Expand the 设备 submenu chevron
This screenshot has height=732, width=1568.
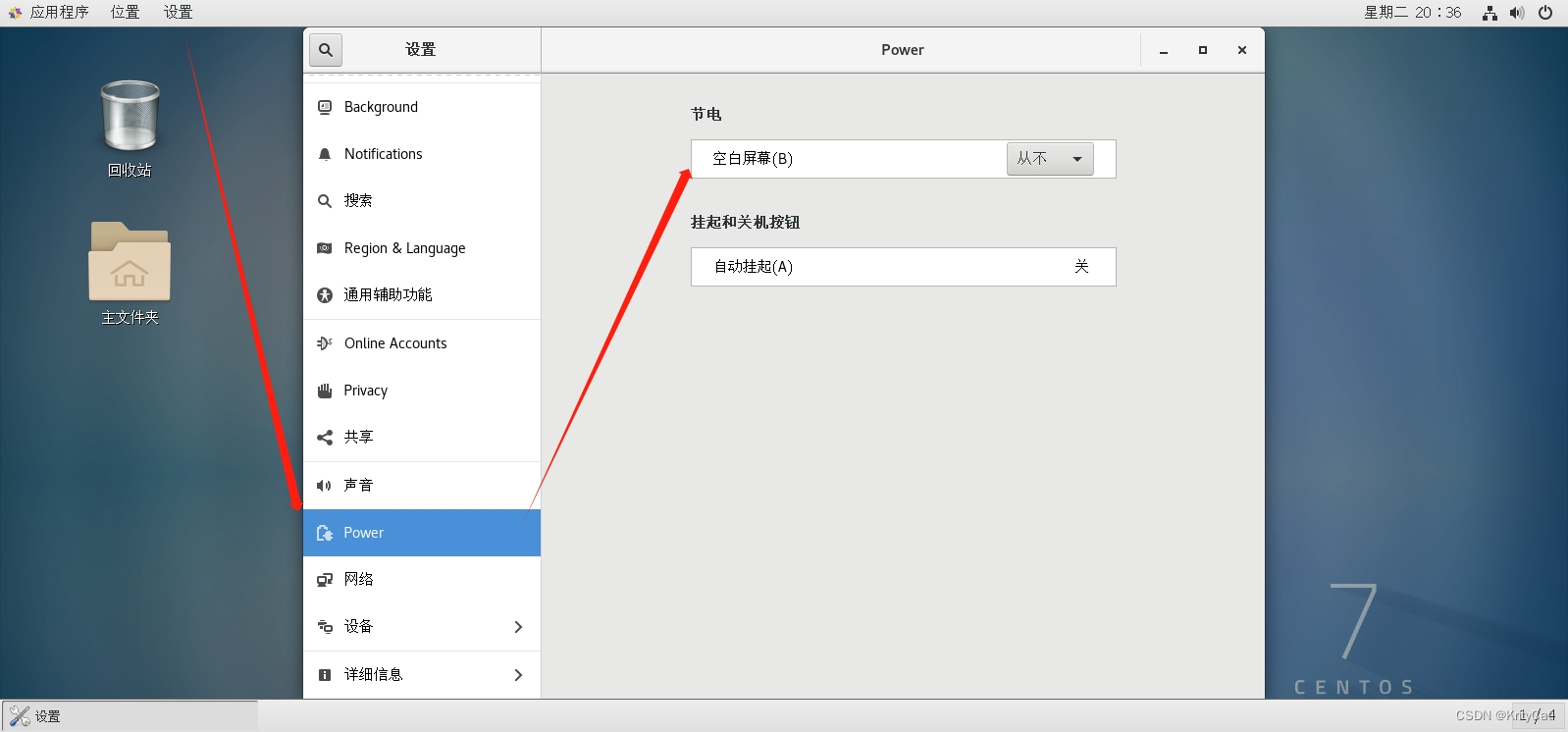coord(518,627)
